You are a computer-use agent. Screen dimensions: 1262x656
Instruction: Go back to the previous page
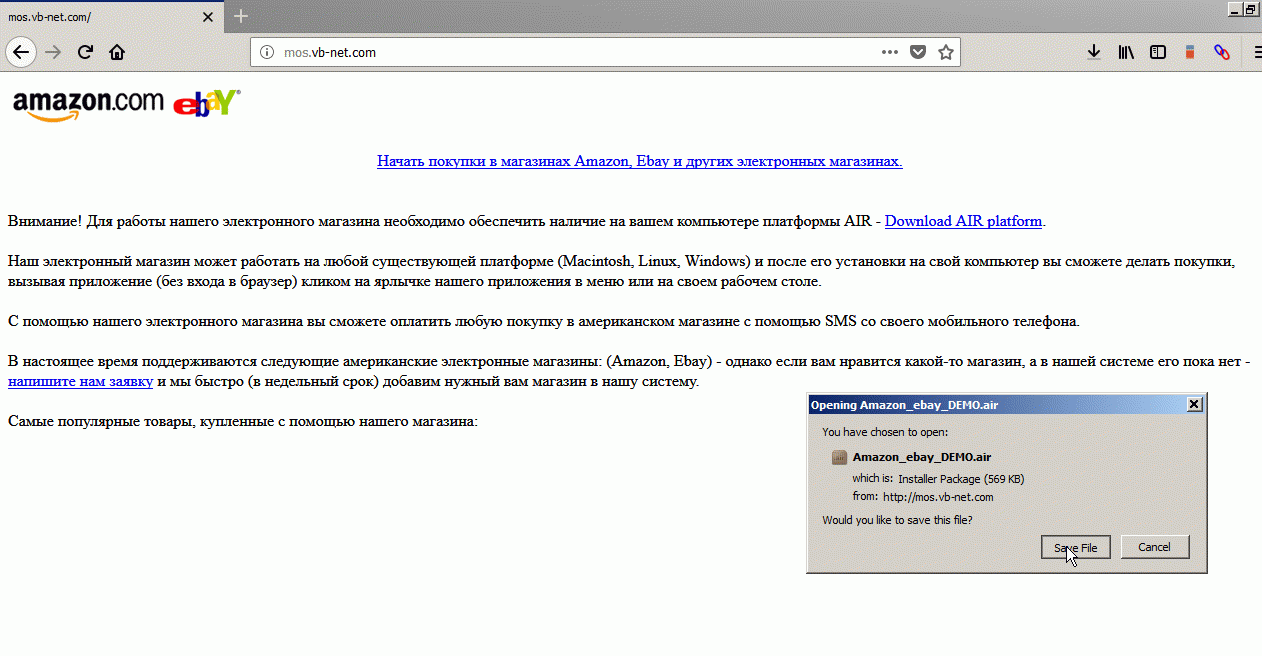click(20, 52)
